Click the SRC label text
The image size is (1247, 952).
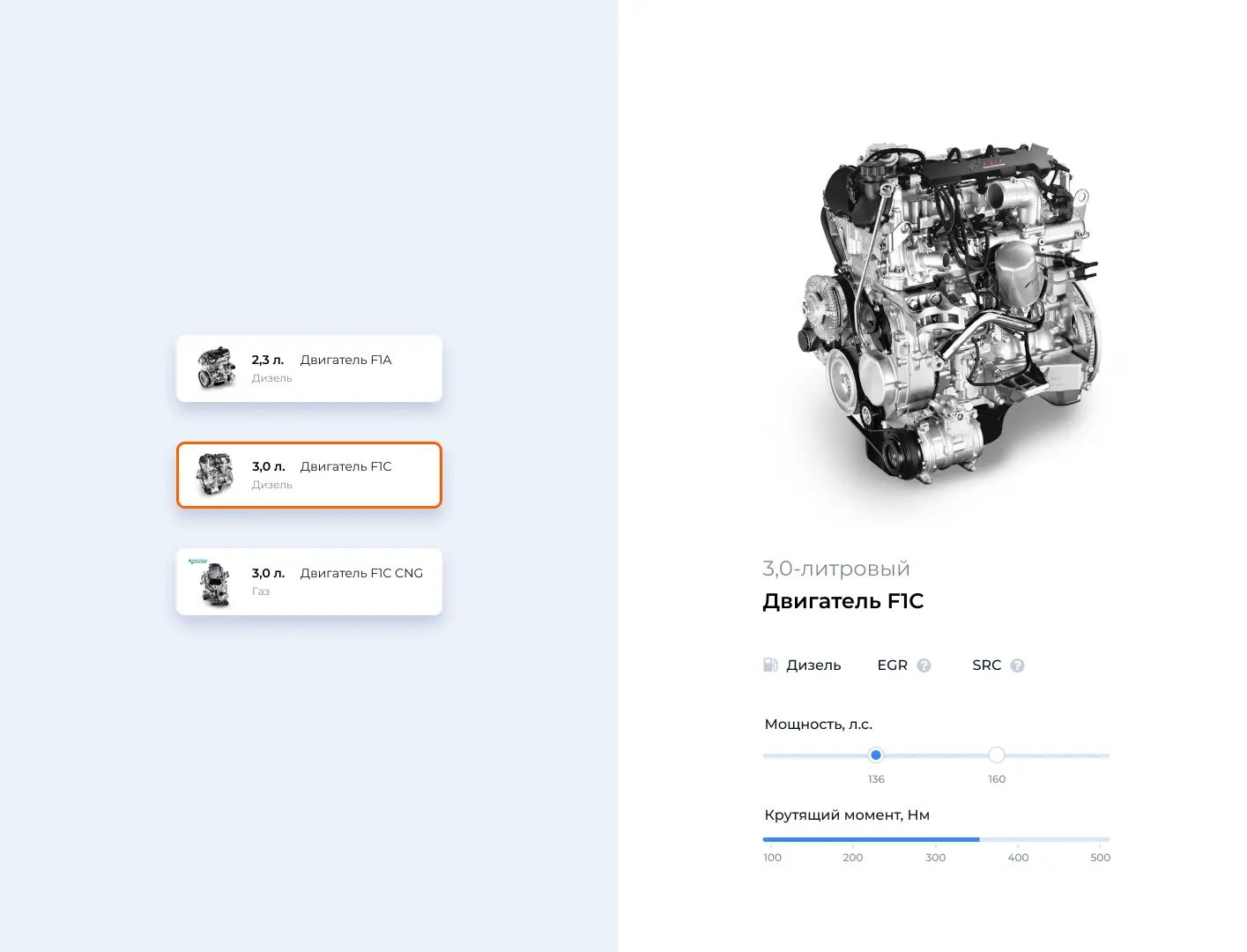click(986, 666)
